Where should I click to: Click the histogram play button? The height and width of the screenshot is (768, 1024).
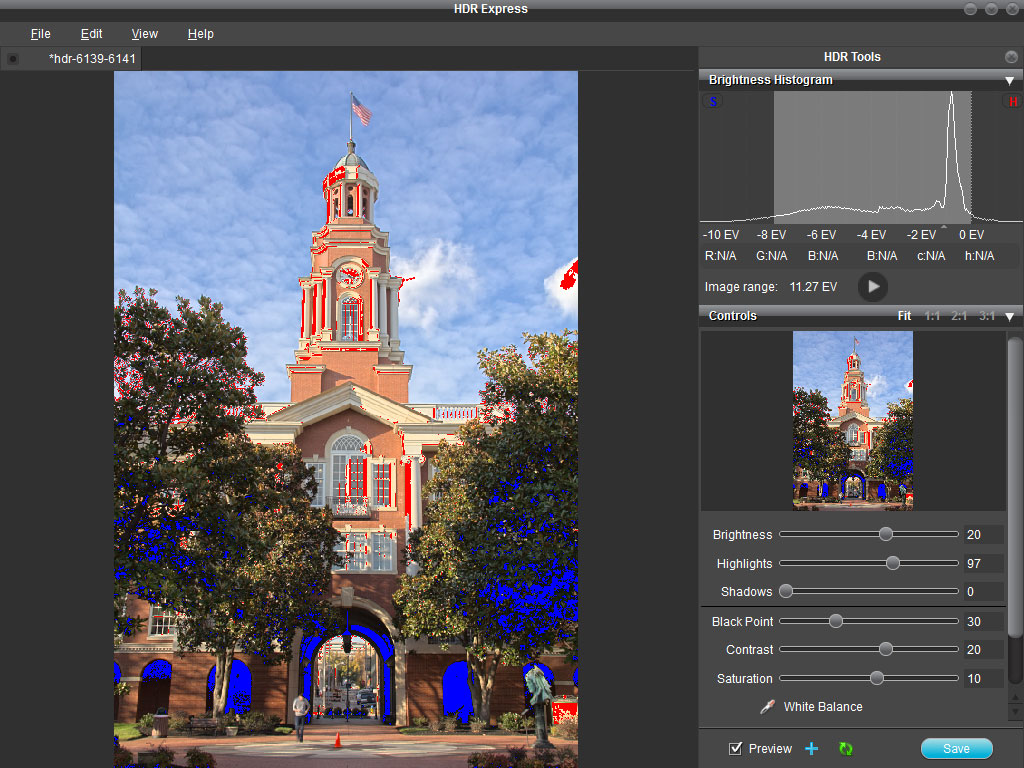tap(873, 287)
